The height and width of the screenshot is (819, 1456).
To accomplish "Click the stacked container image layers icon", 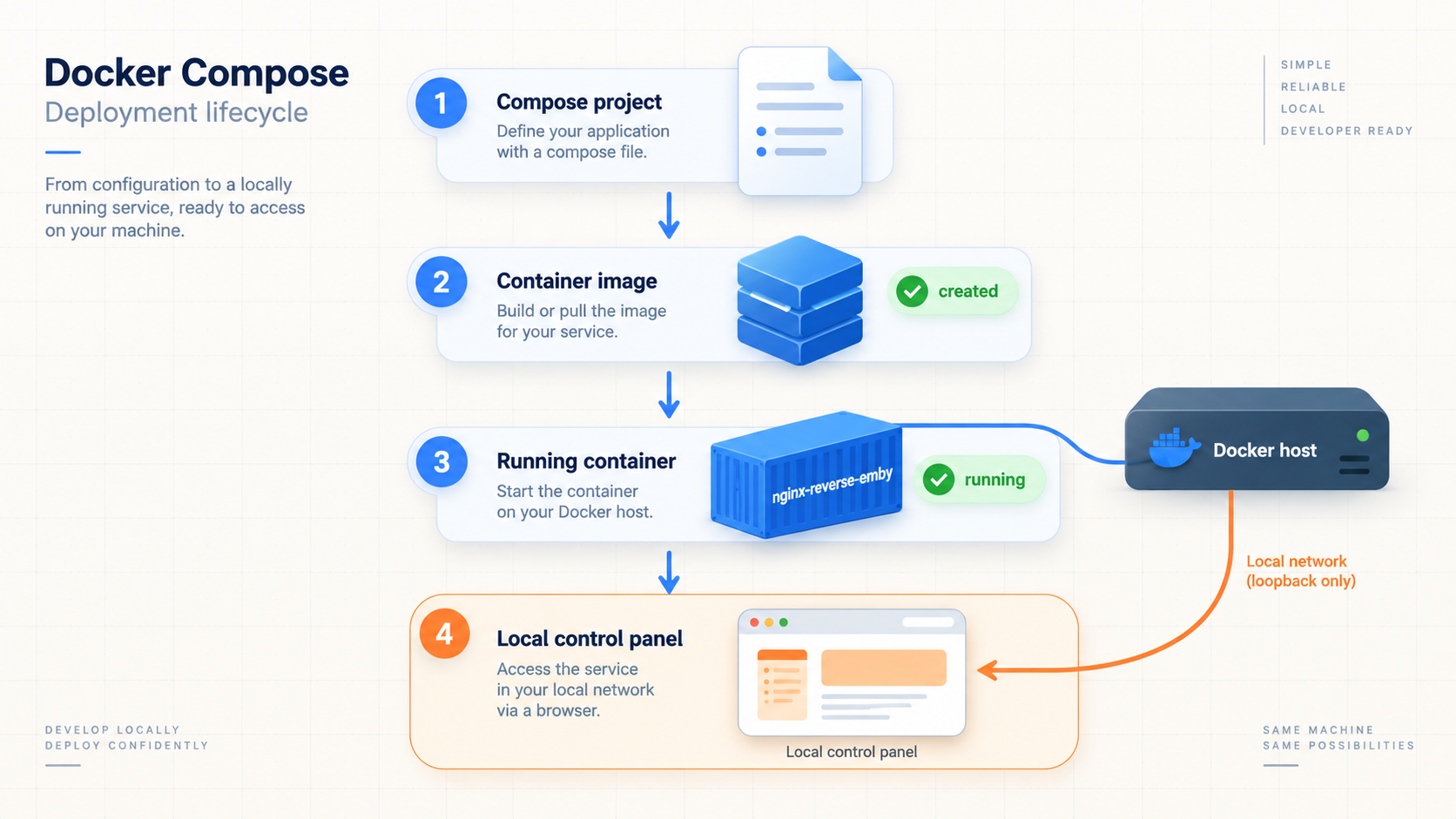I will 799,300.
